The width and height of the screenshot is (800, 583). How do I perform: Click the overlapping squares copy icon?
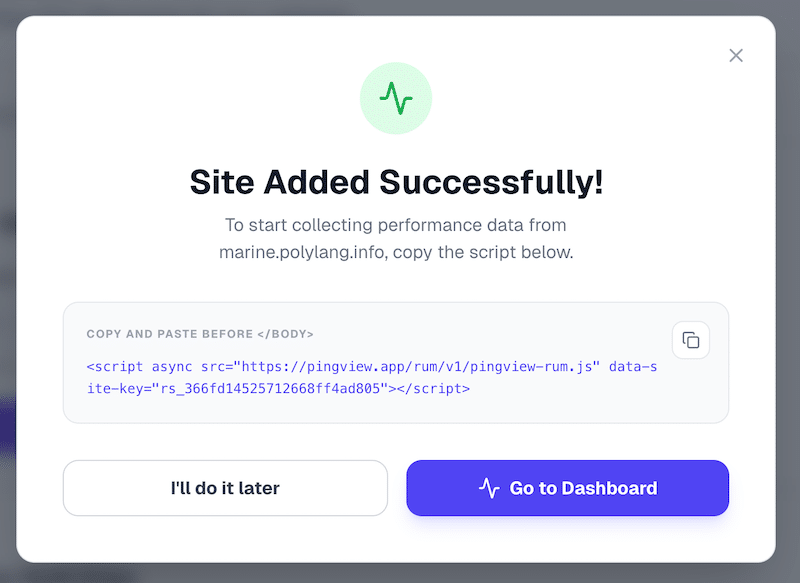pos(691,340)
